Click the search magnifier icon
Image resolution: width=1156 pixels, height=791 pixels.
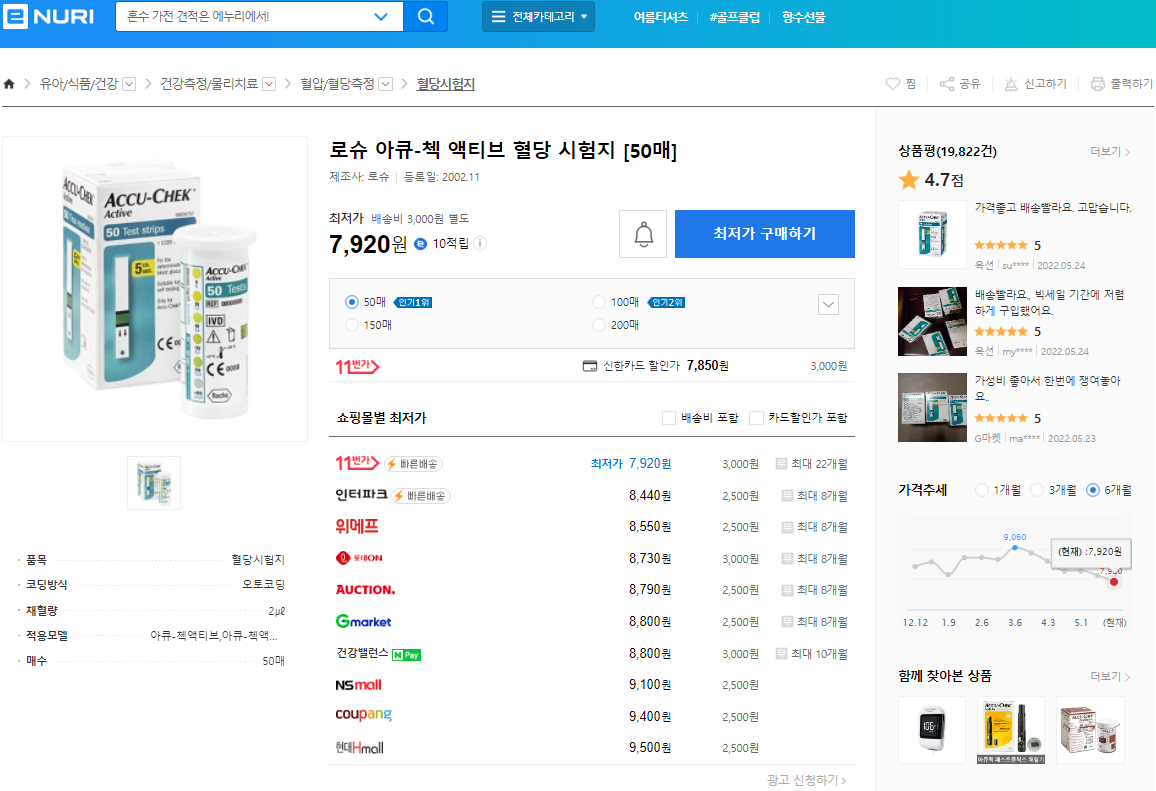(425, 16)
